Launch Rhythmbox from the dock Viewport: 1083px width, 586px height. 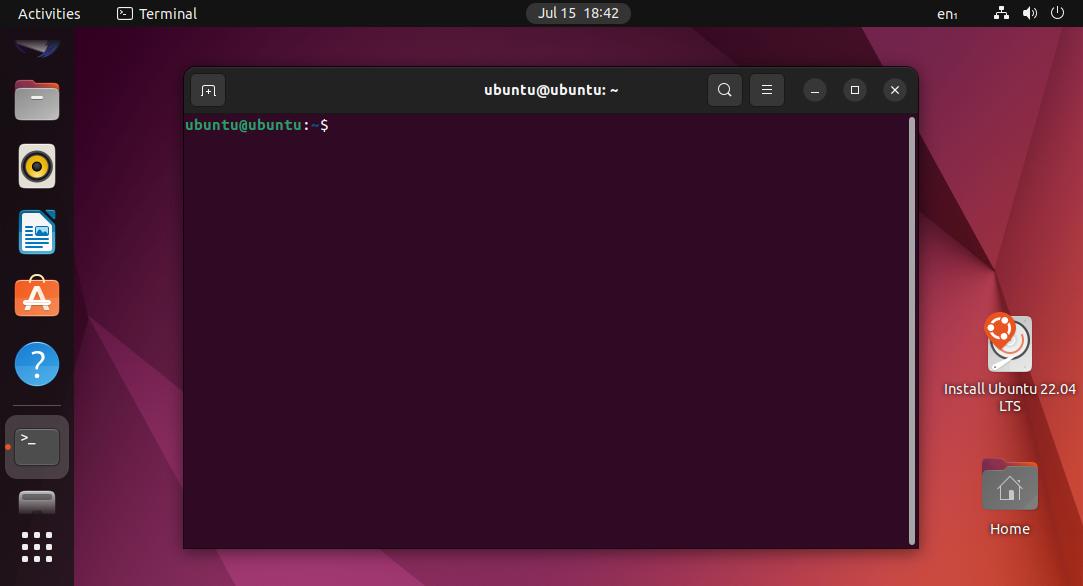[x=37, y=166]
